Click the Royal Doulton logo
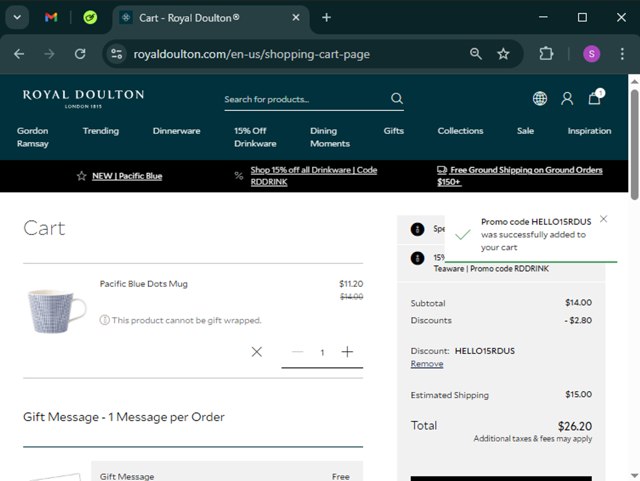Screen dimensions: 640x481 (83, 98)
